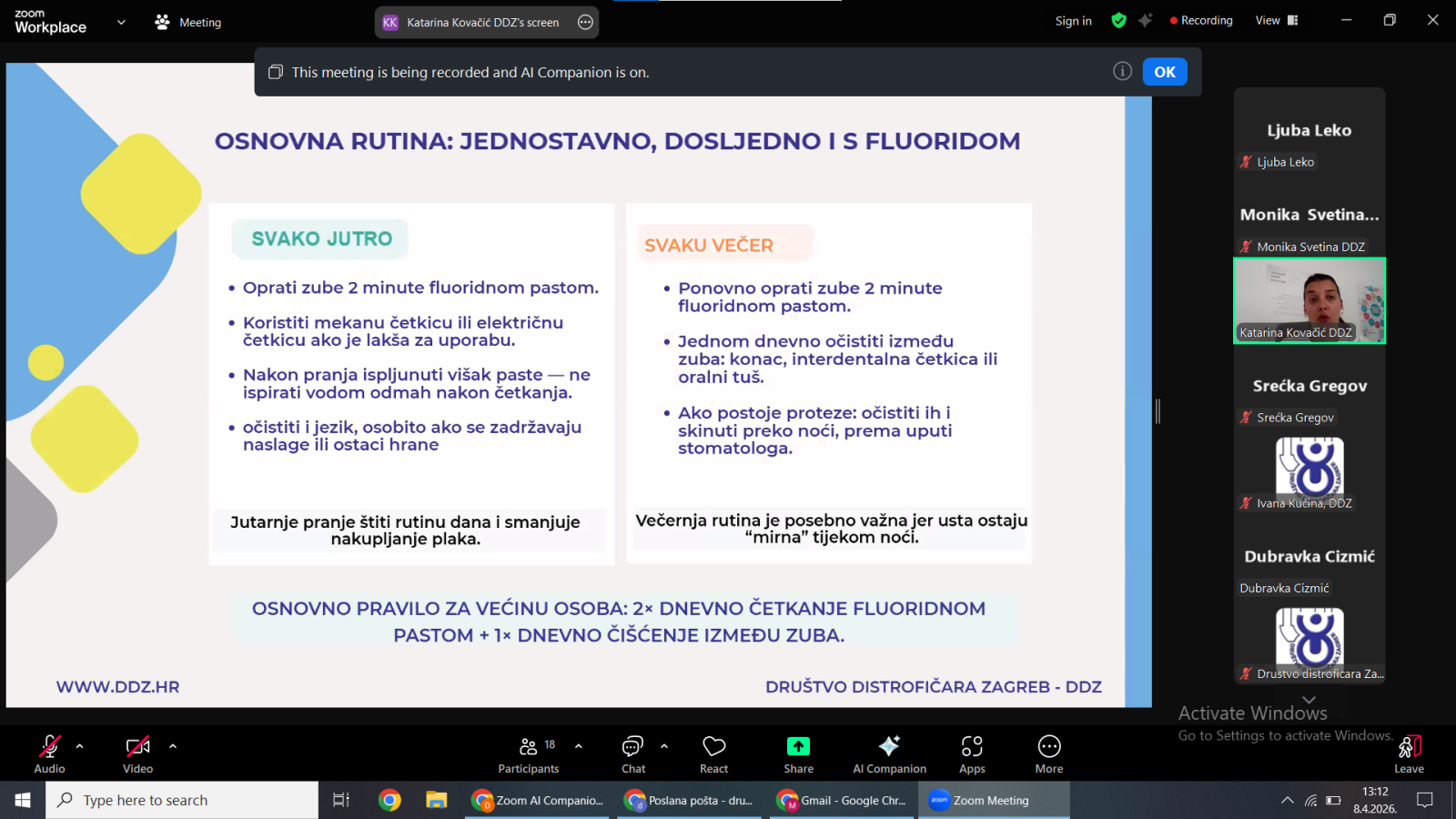Open Google Chrome from the taskbar

pyautogui.click(x=389, y=800)
